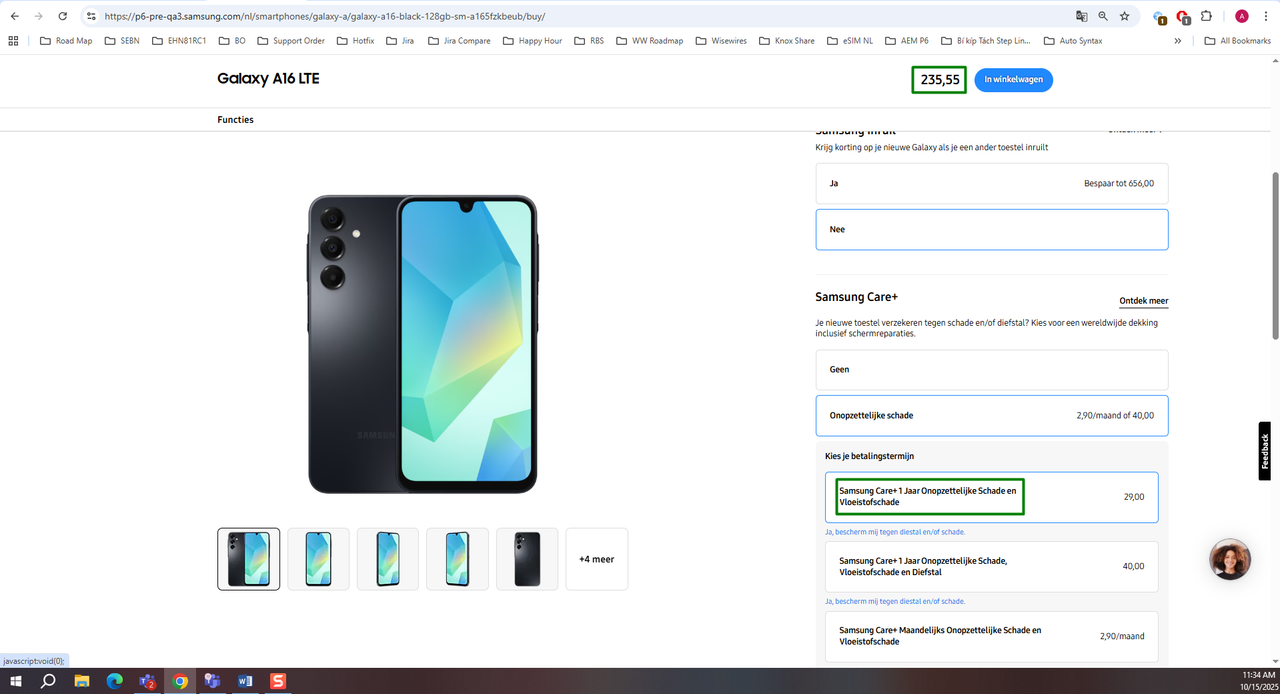Click the page vertical scrollbar
This screenshot has height=694, width=1280.
point(1275,255)
